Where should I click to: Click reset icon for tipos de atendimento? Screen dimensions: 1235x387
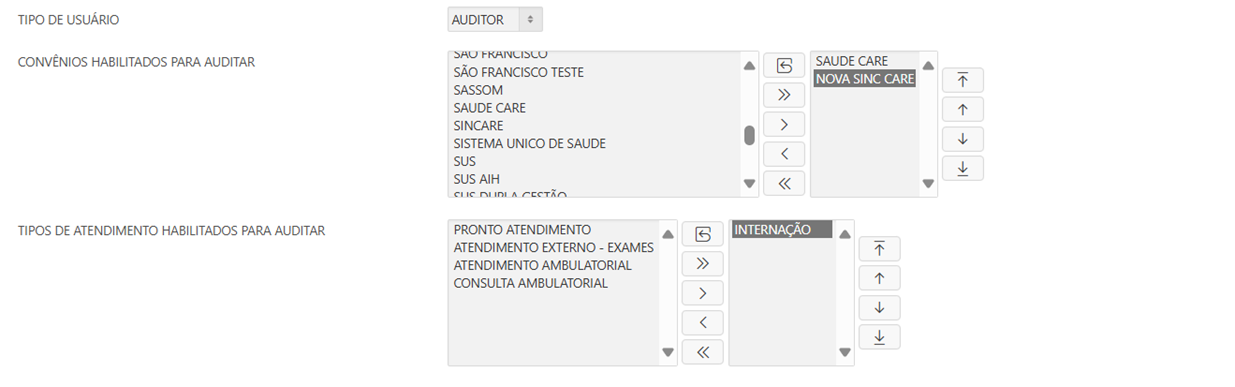tap(703, 234)
